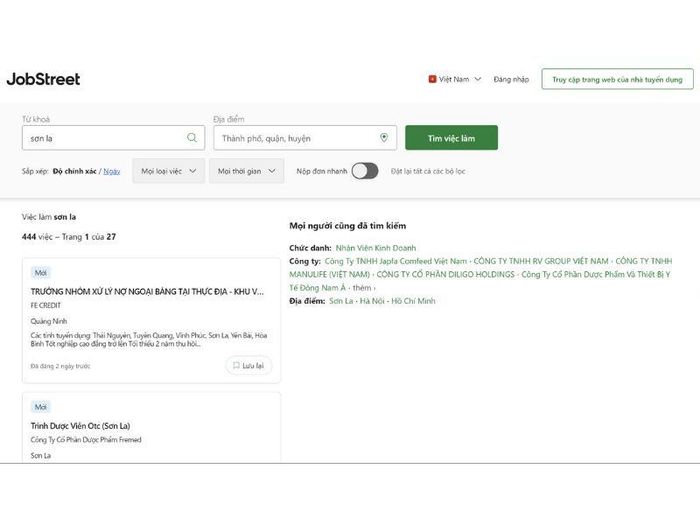This screenshot has width=700, height=525.
Task: Click Đặt lại tất cả các bộ lọc
Action: (x=428, y=171)
